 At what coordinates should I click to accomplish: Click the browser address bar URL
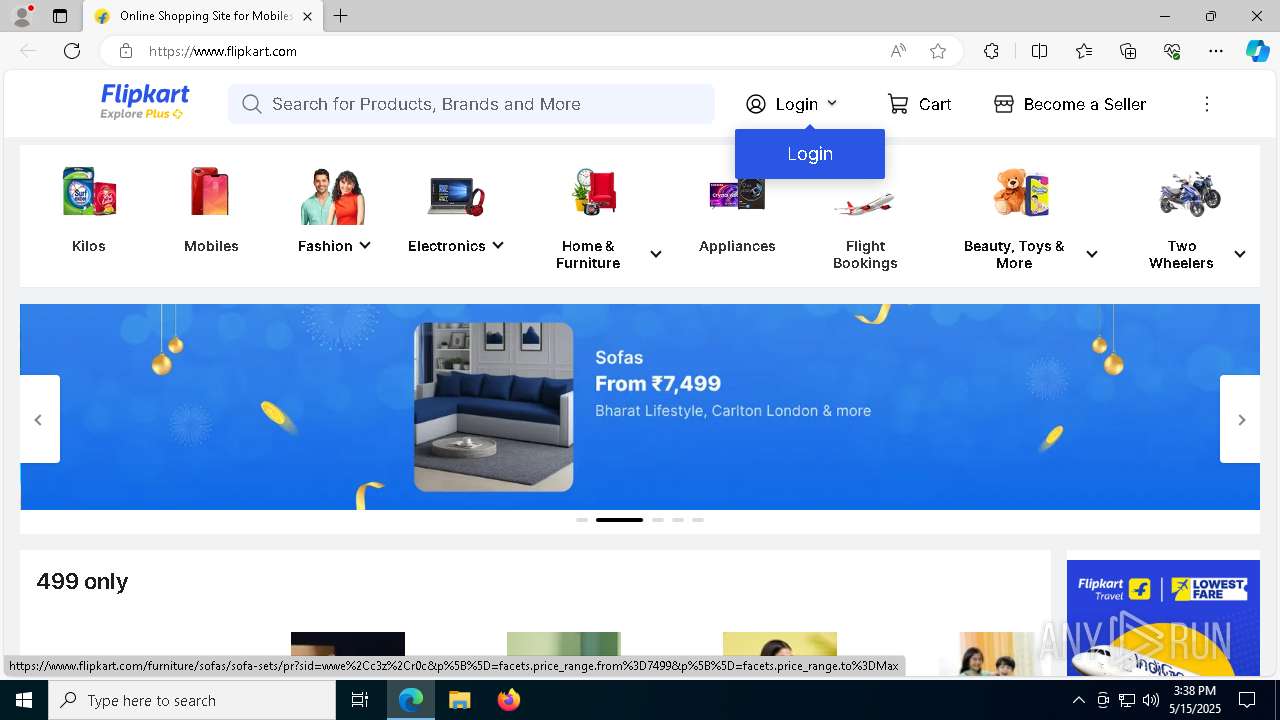click(x=223, y=51)
